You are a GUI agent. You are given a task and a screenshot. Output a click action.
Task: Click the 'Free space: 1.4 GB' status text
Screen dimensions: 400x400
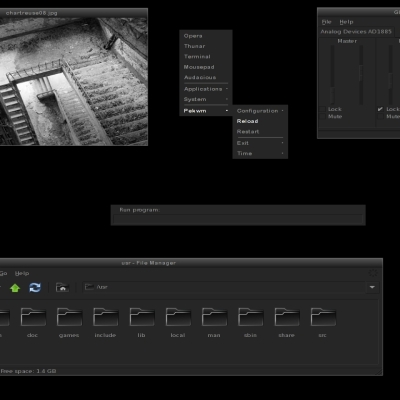tap(28, 371)
